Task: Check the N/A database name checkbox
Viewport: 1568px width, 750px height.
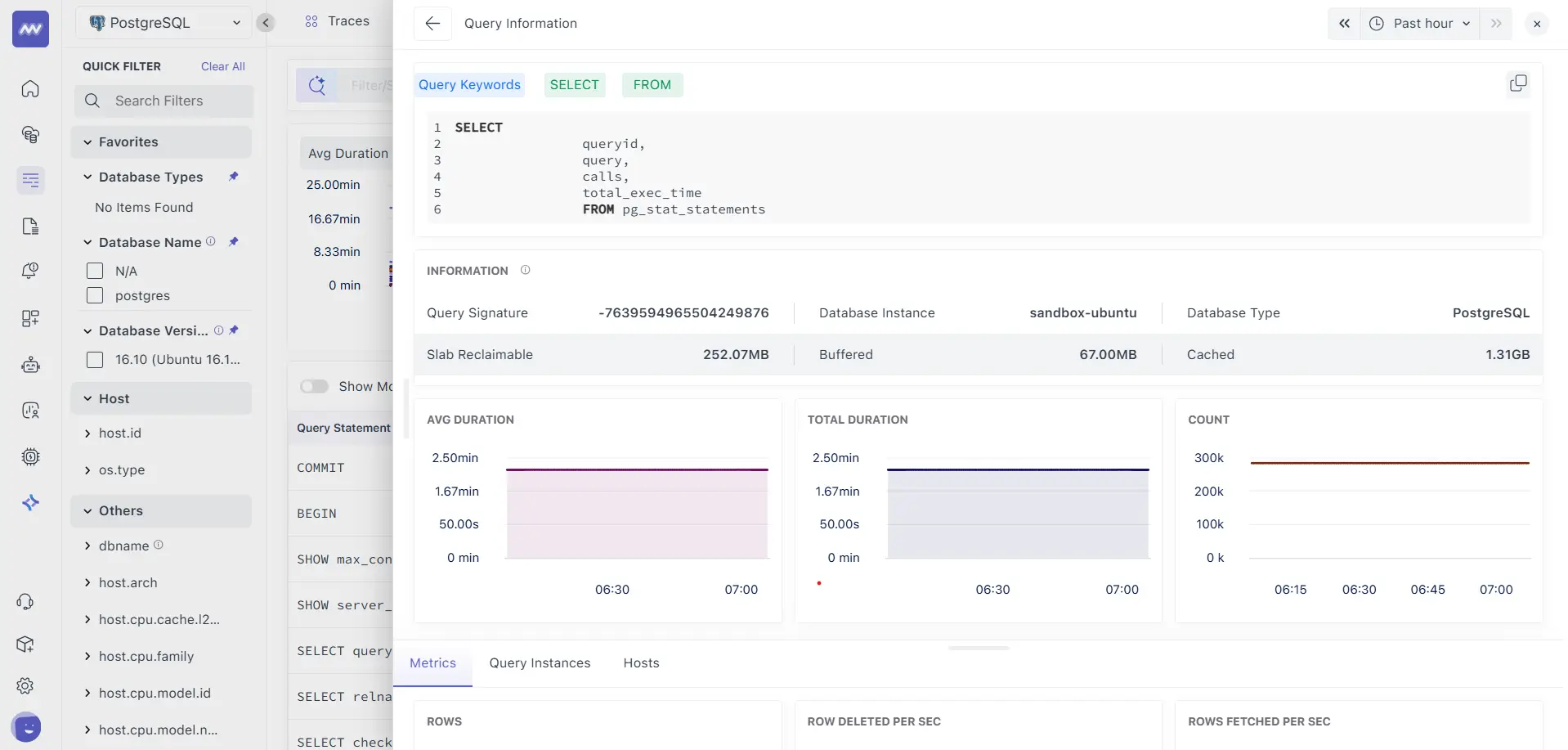Action: click(94, 270)
